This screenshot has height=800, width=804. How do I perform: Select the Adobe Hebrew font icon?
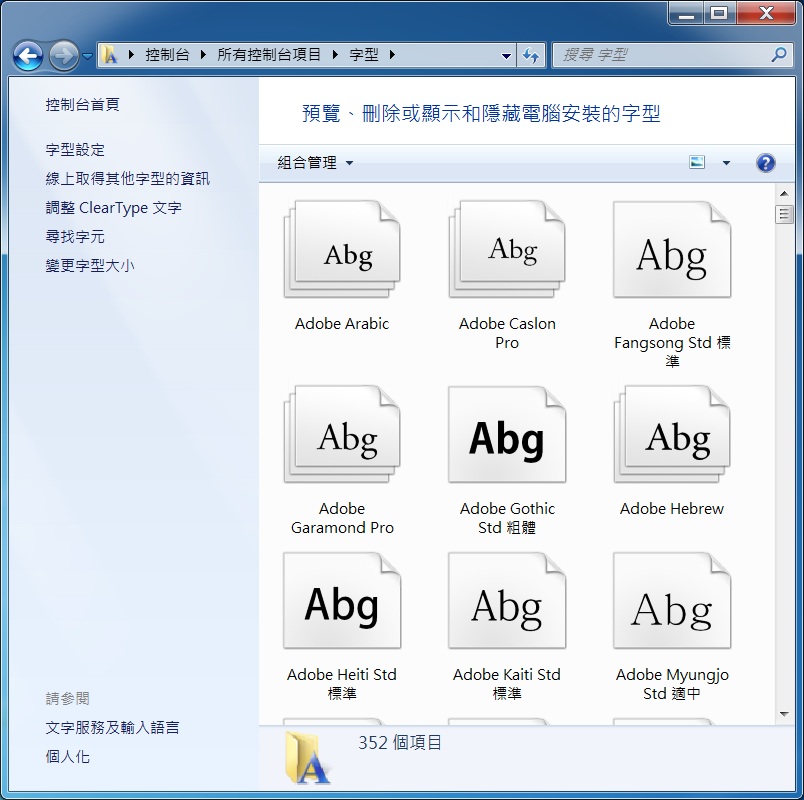[672, 434]
